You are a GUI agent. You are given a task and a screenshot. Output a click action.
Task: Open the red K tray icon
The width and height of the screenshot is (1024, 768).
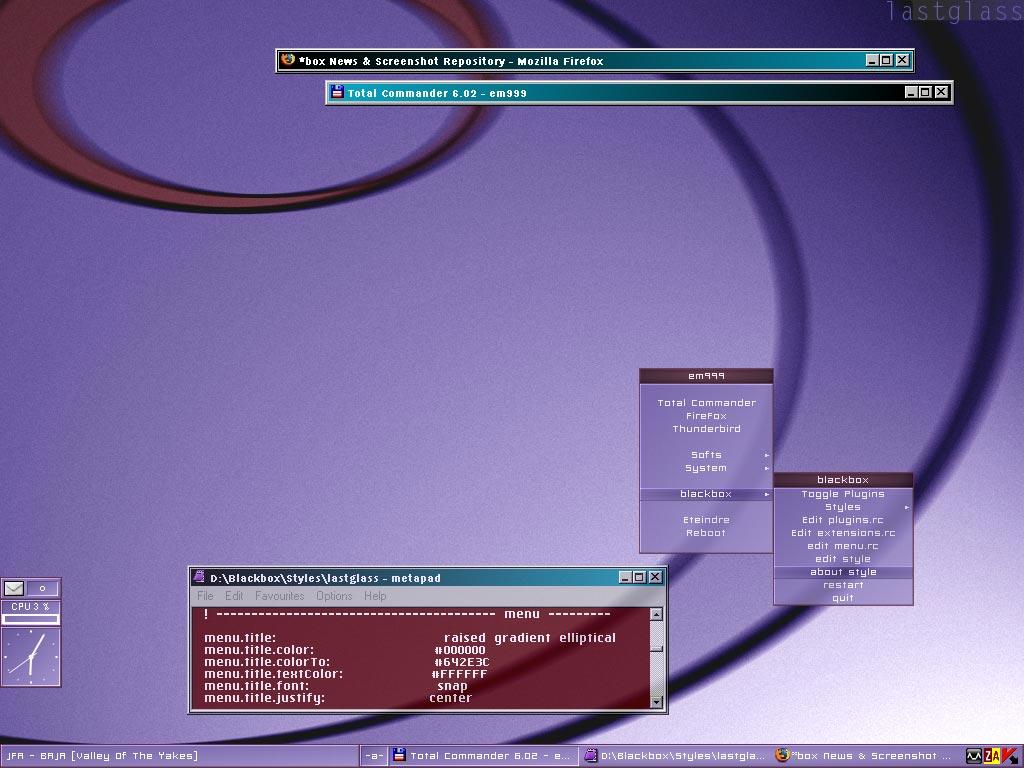(x=1010, y=756)
